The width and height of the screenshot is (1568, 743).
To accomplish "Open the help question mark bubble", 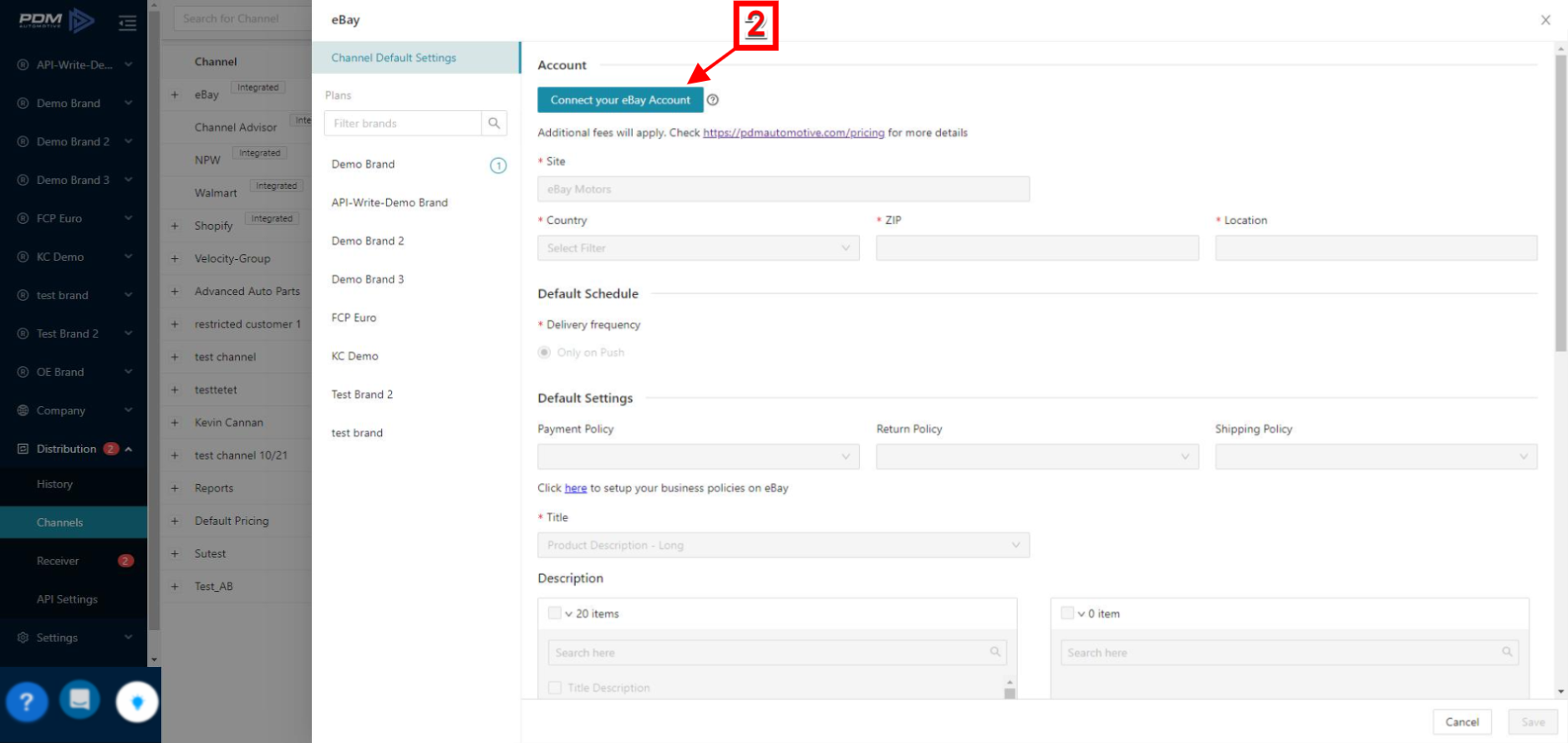I will (x=27, y=701).
